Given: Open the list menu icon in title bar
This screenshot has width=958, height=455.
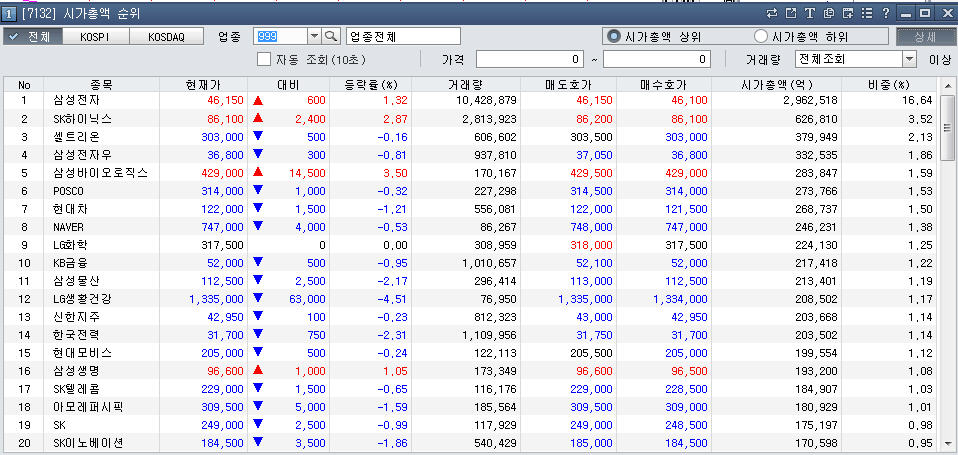Looking at the screenshot, I should coord(867,13).
